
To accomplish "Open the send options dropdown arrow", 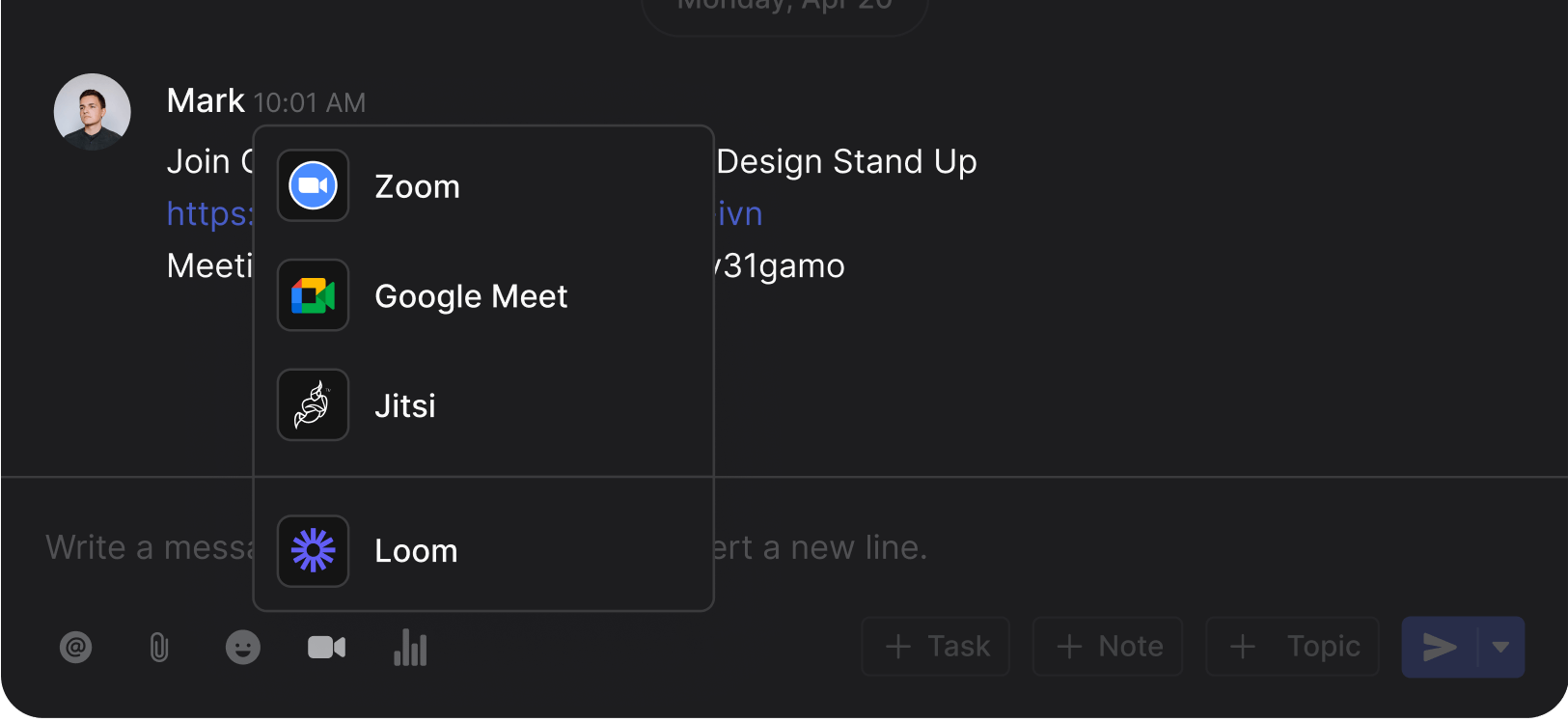I will 1501,647.
